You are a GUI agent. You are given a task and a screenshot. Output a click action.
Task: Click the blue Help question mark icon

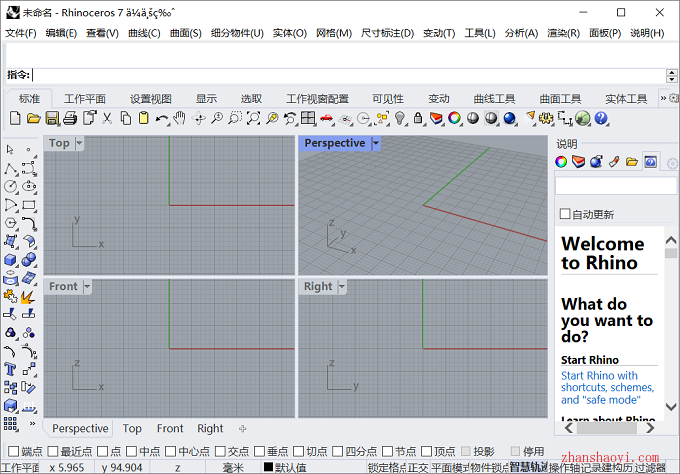click(601, 118)
